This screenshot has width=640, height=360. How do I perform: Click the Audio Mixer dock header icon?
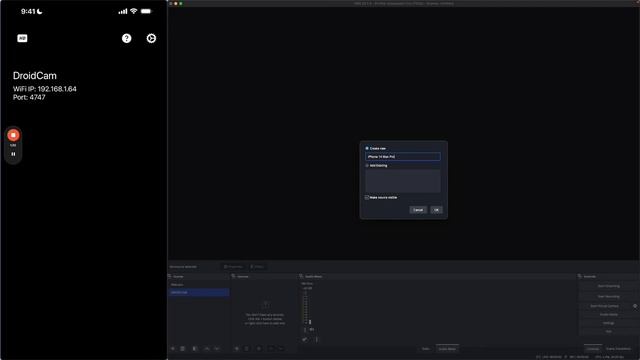301,276
